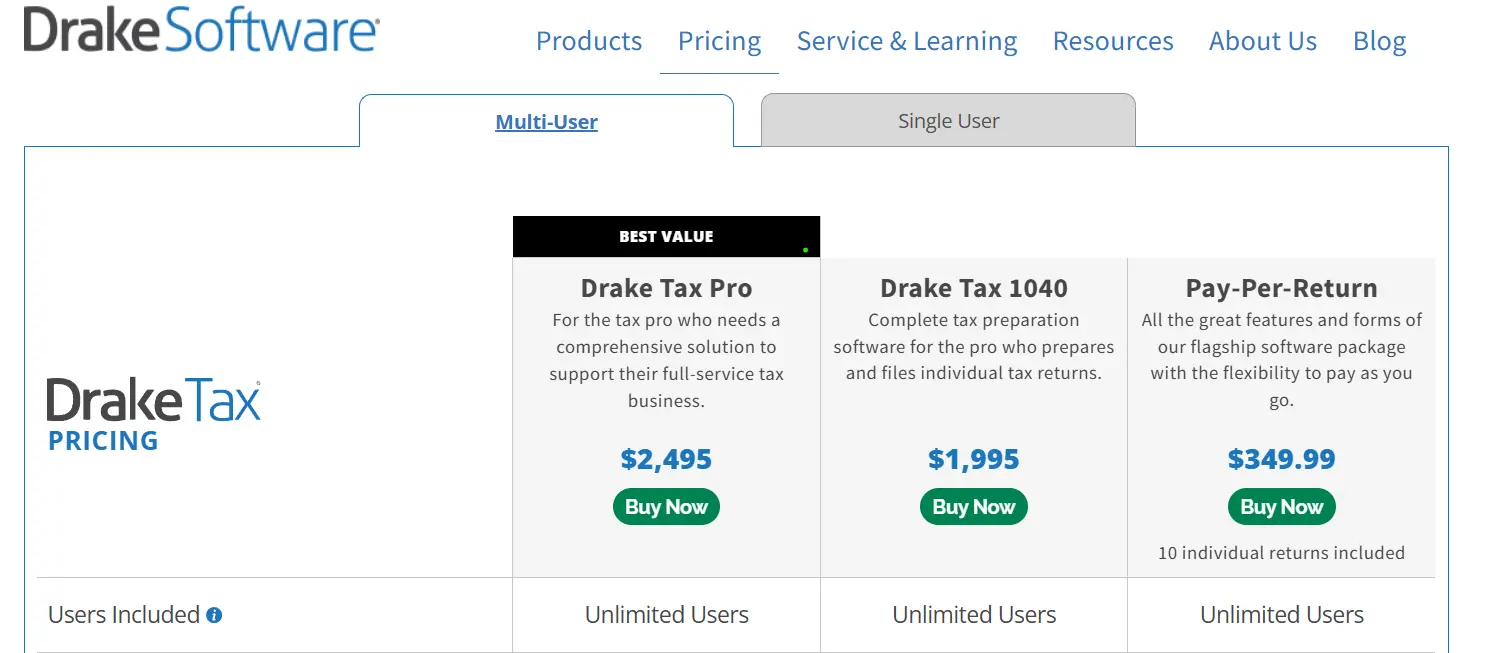Viewport: 1491px width, 653px height.
Task: Click the Drake Tax 1040 heading
Action: click(974, 288)
